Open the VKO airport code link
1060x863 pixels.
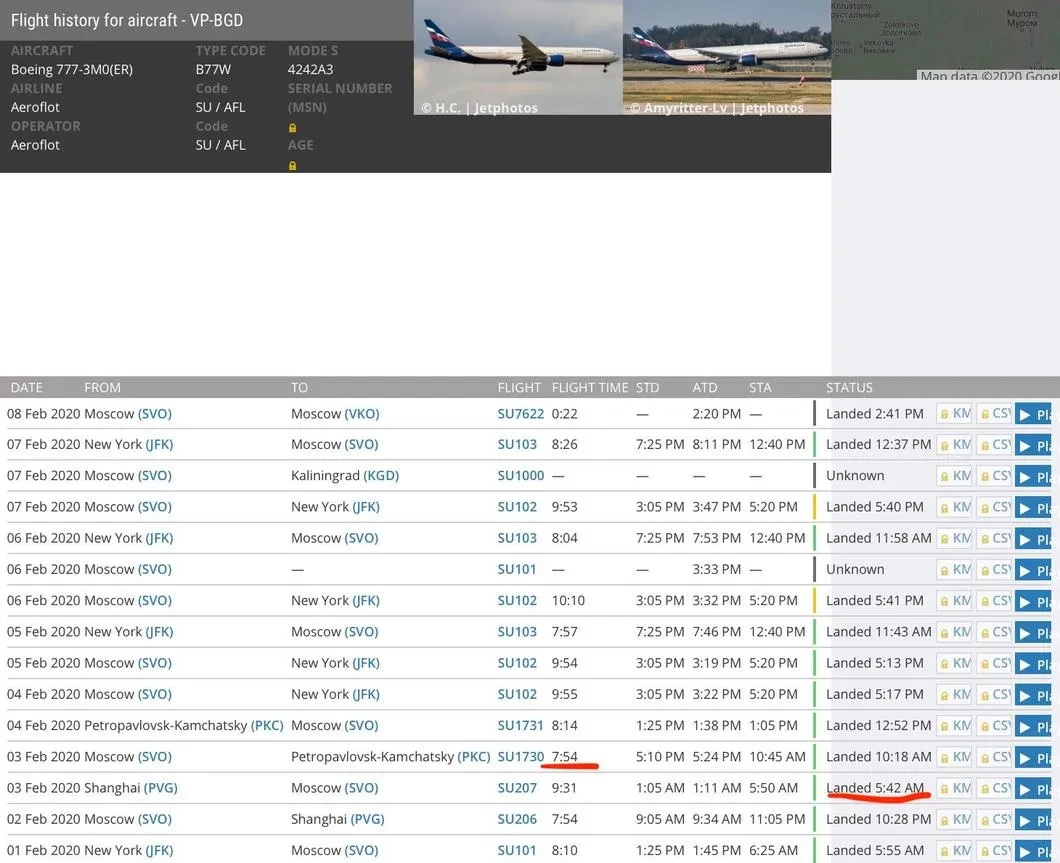[362, 414]
